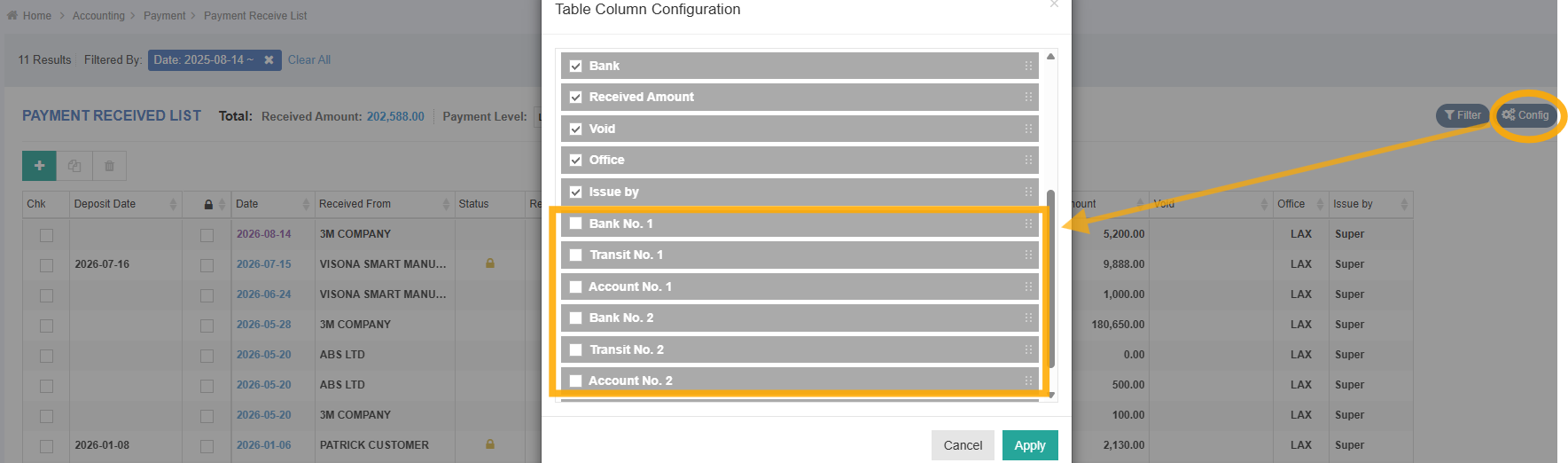Click the copy payment icon
Screen dimensions: 1568x463
click(74, 166)
